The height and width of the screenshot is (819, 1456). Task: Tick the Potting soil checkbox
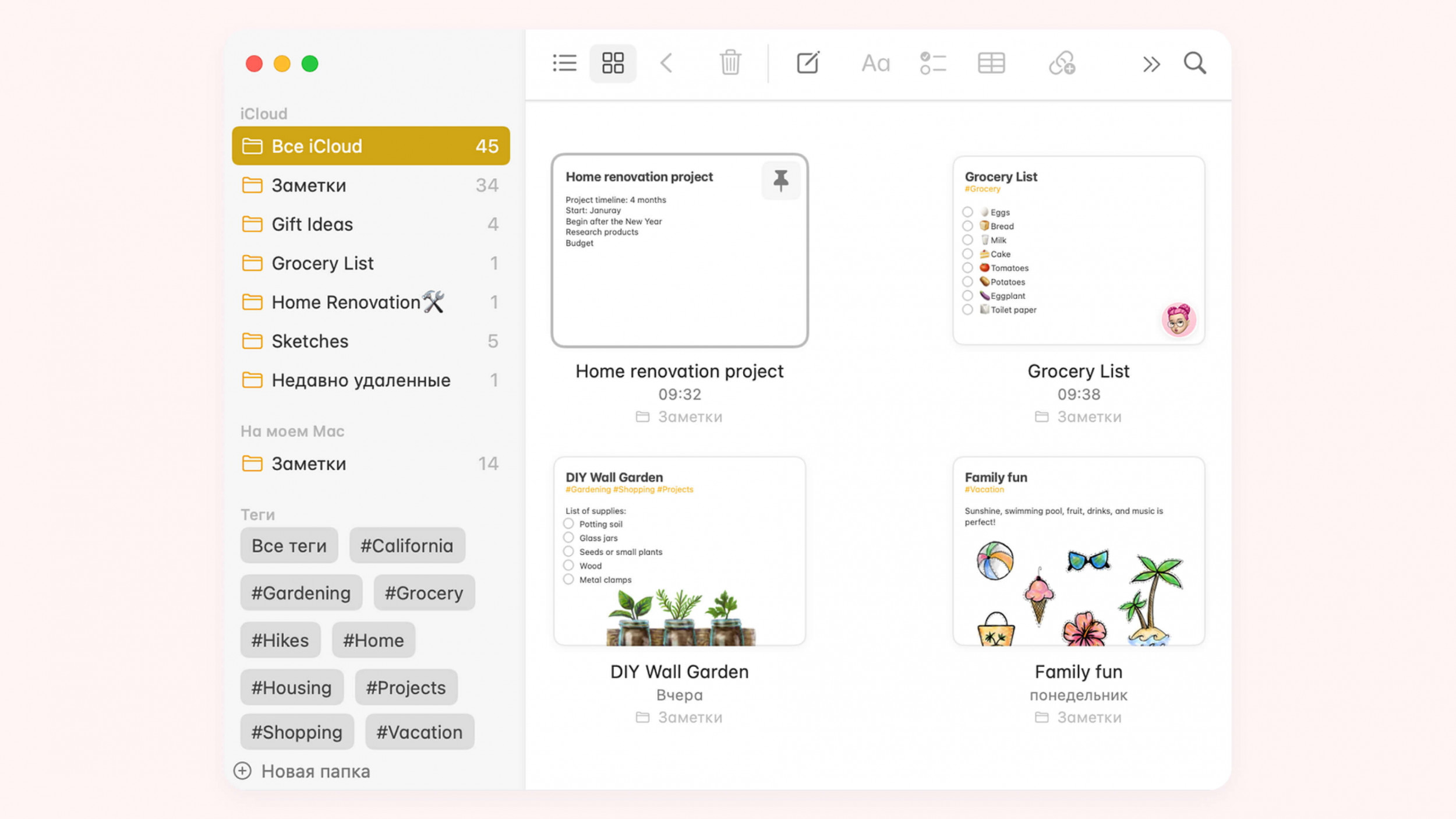[568, 524]
